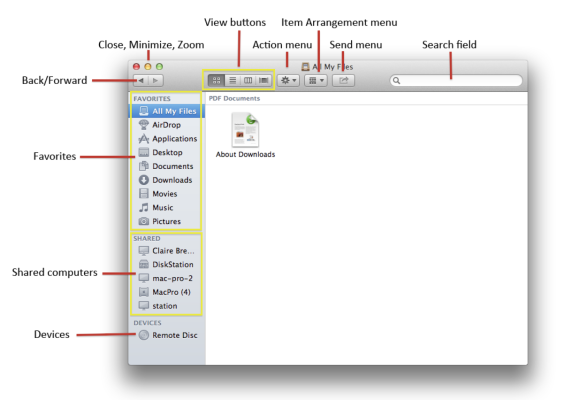Switch to column view
The width and height of the screenshot is (580, 400).
(248, 80)
